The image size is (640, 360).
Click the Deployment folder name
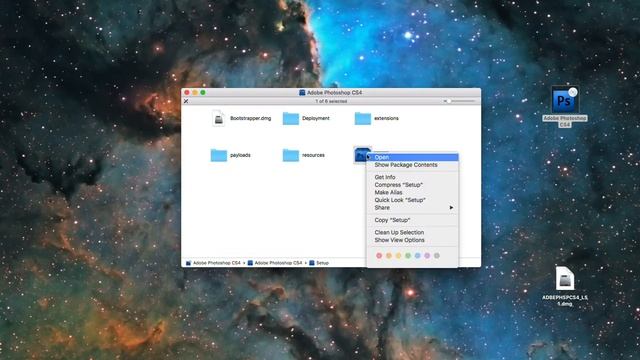pyautogui.click(x=316, y=118)
